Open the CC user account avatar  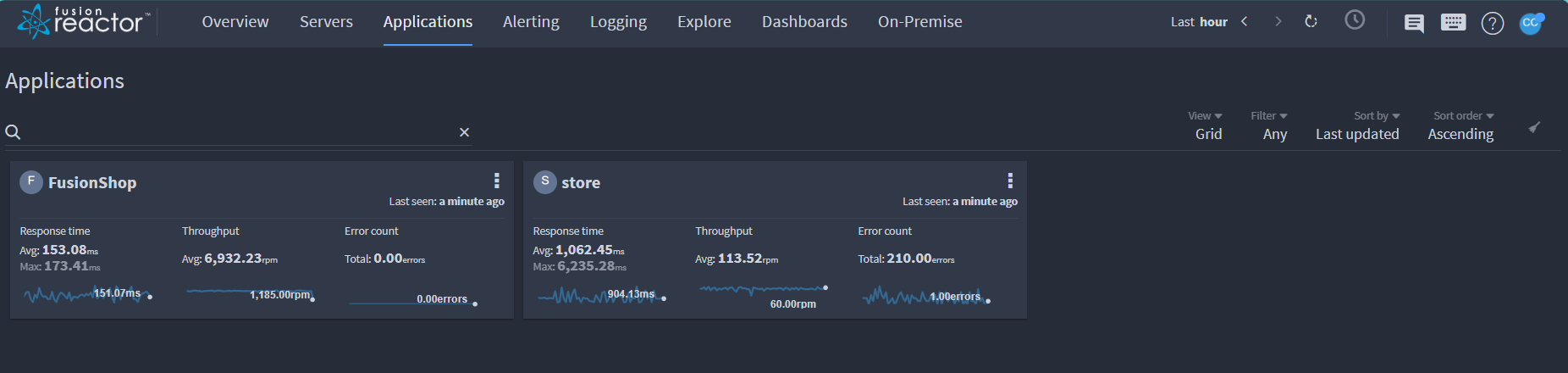(1531, 23)
